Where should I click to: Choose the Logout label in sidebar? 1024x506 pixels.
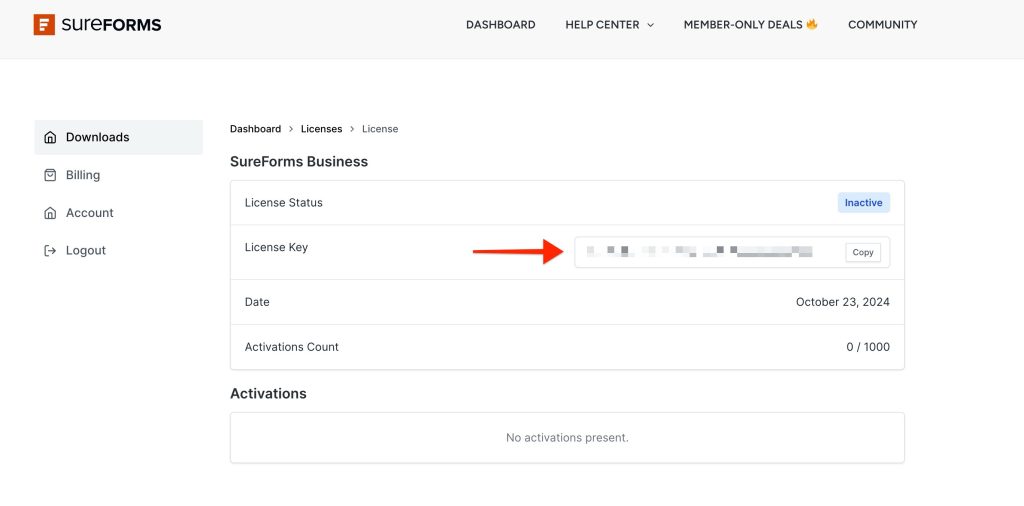[86, 251]
